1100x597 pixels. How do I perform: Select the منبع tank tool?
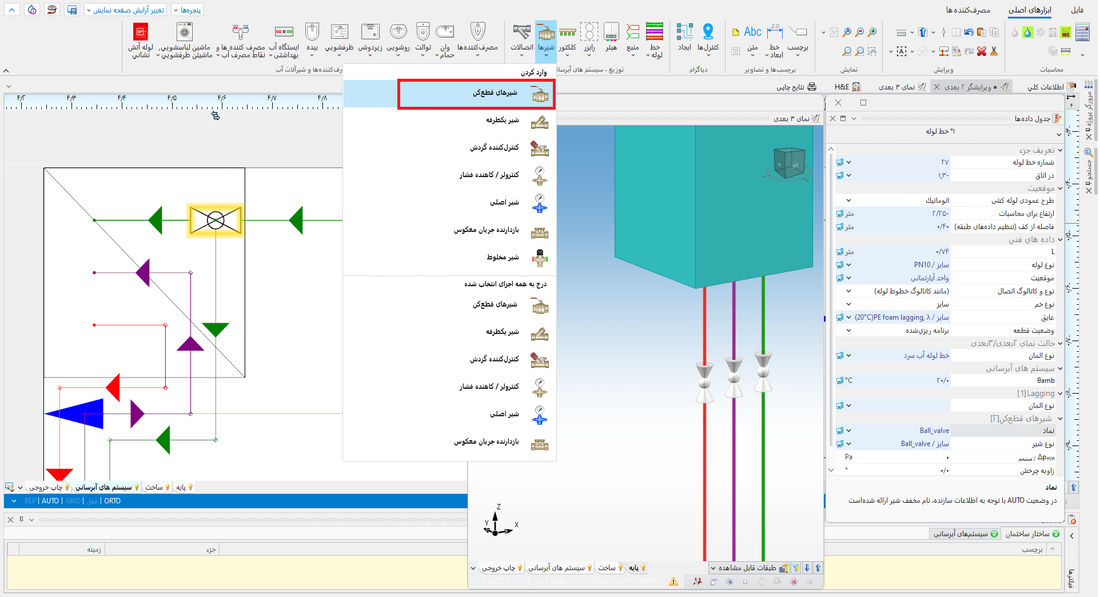pos(633,38)
